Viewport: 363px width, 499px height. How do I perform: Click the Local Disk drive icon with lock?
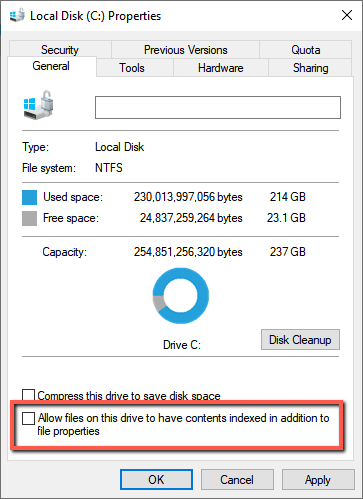(38, 105)
